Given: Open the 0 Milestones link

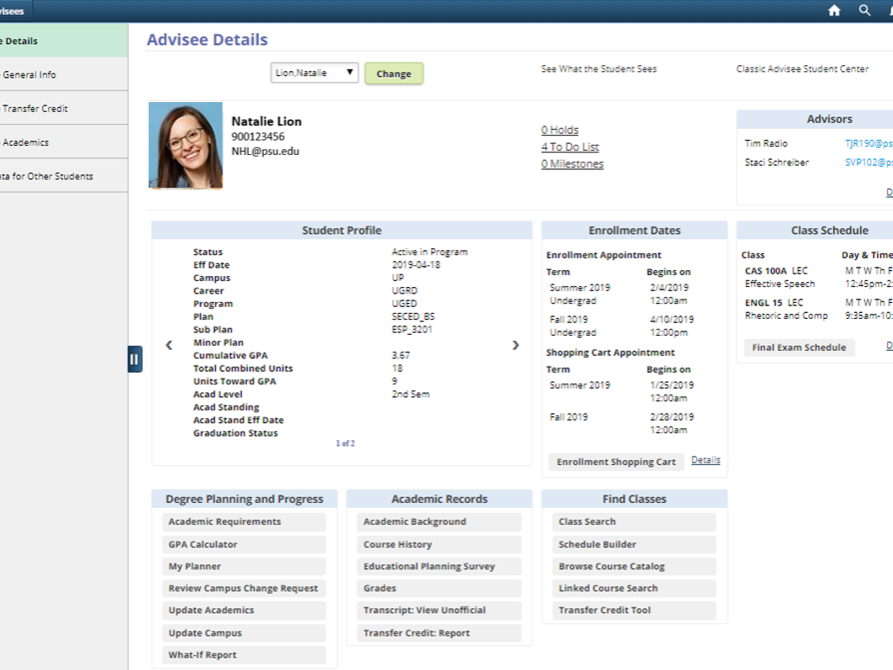Looking at the screenshot, I should coord(572,164).
